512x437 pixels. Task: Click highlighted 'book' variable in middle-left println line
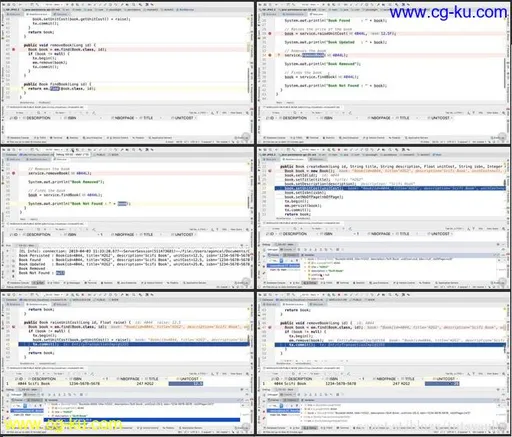point(122,204)
